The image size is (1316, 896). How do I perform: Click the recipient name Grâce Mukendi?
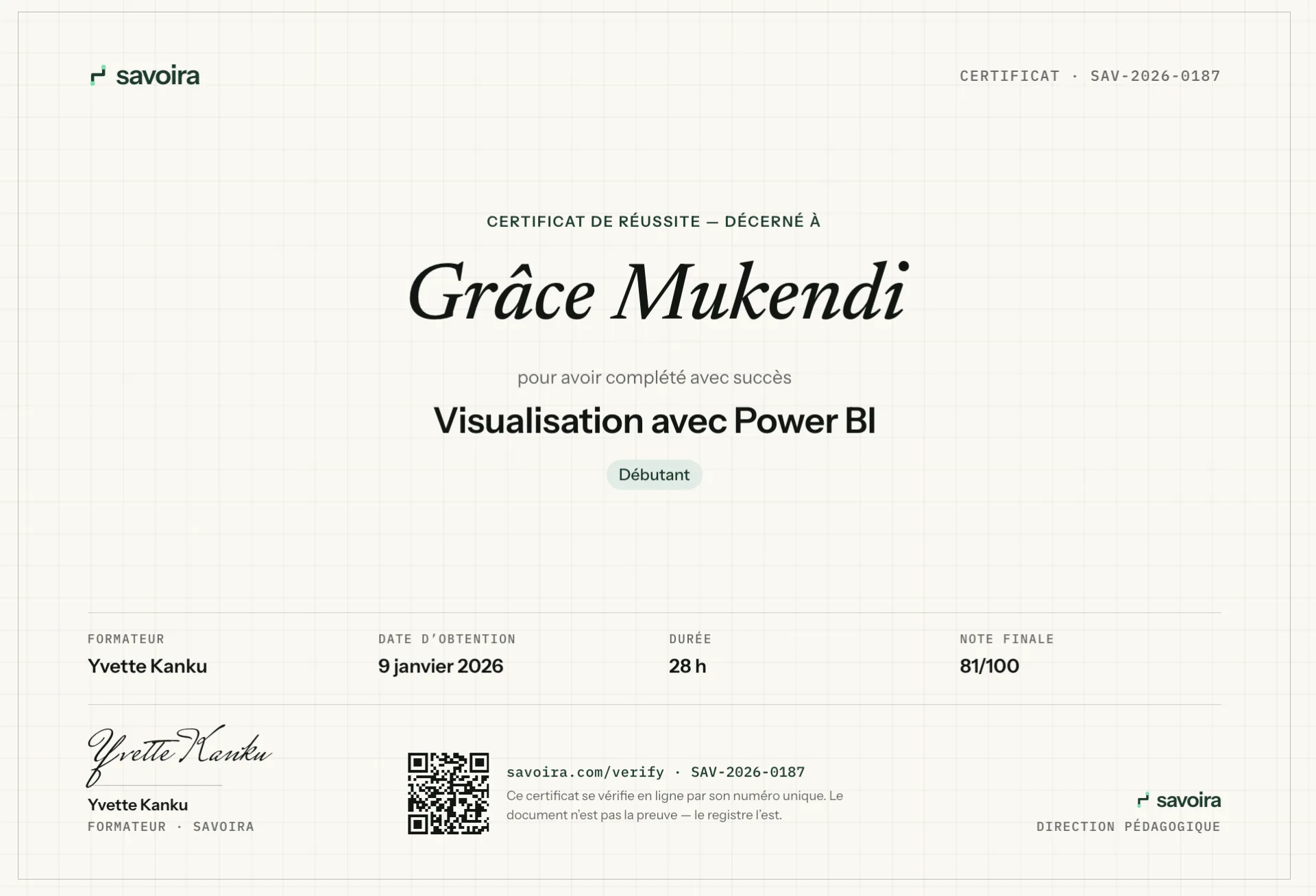tap(658, 291)
